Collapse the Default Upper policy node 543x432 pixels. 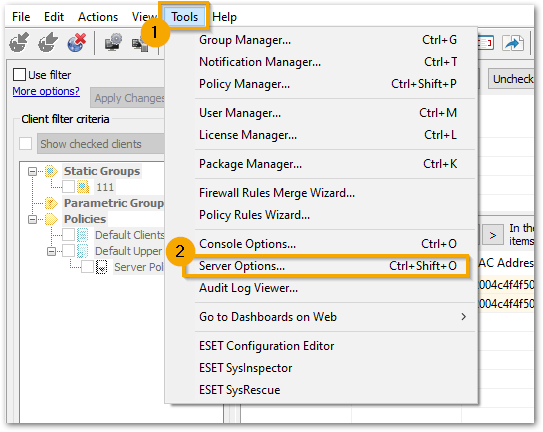click(52, 251)
